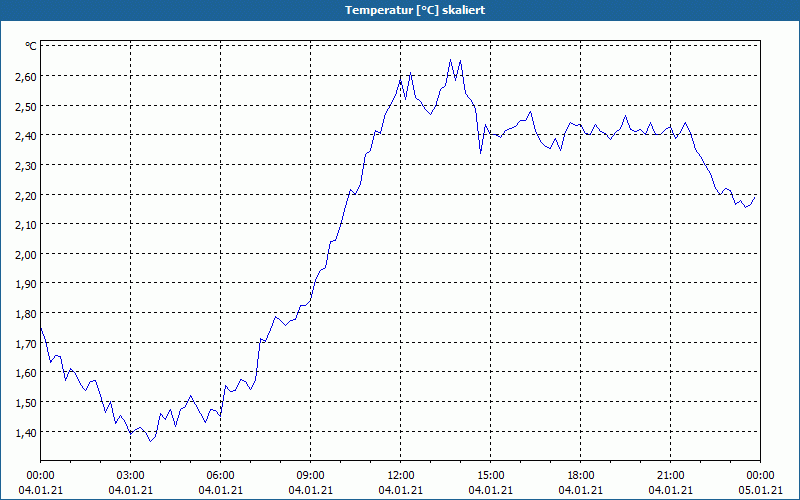Click the 1,60 y-axis value
Image resolution: width=800 pixels, height=500 pixels.
pos(26,373)
